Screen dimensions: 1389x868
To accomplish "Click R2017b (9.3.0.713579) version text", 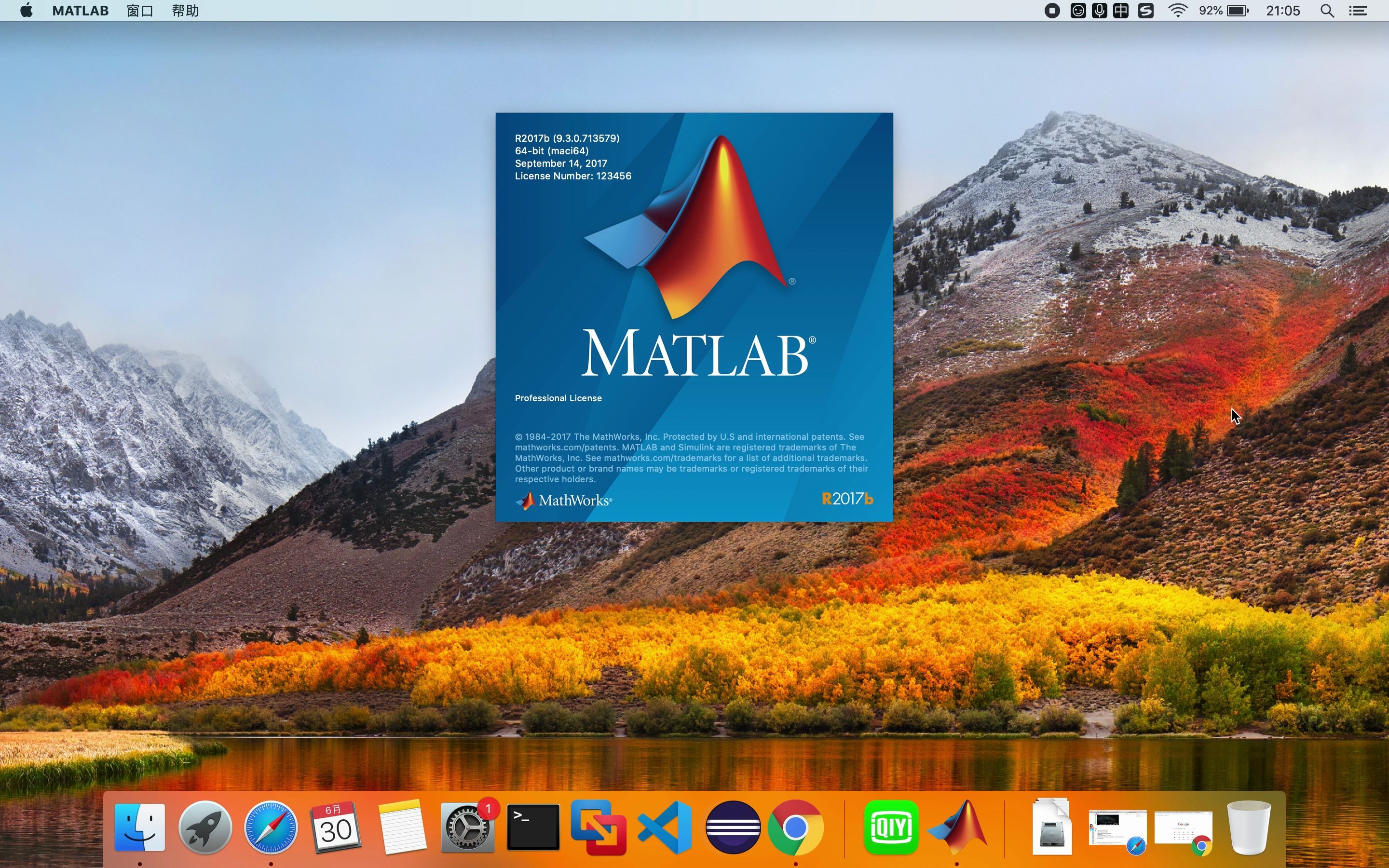I will (567, 138).
